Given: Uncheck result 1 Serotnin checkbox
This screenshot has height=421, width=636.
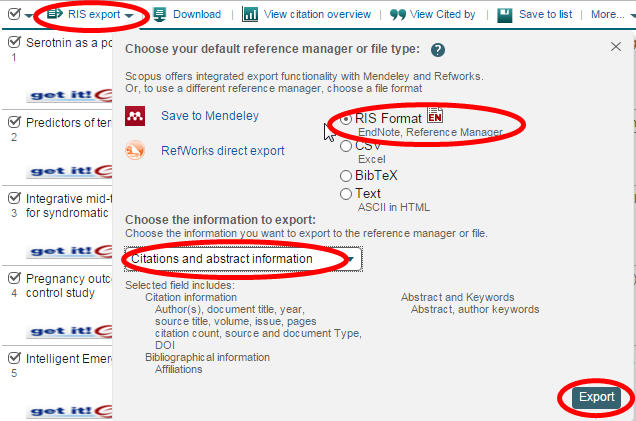Looking at the screenshot, I should tap(14, 42).
